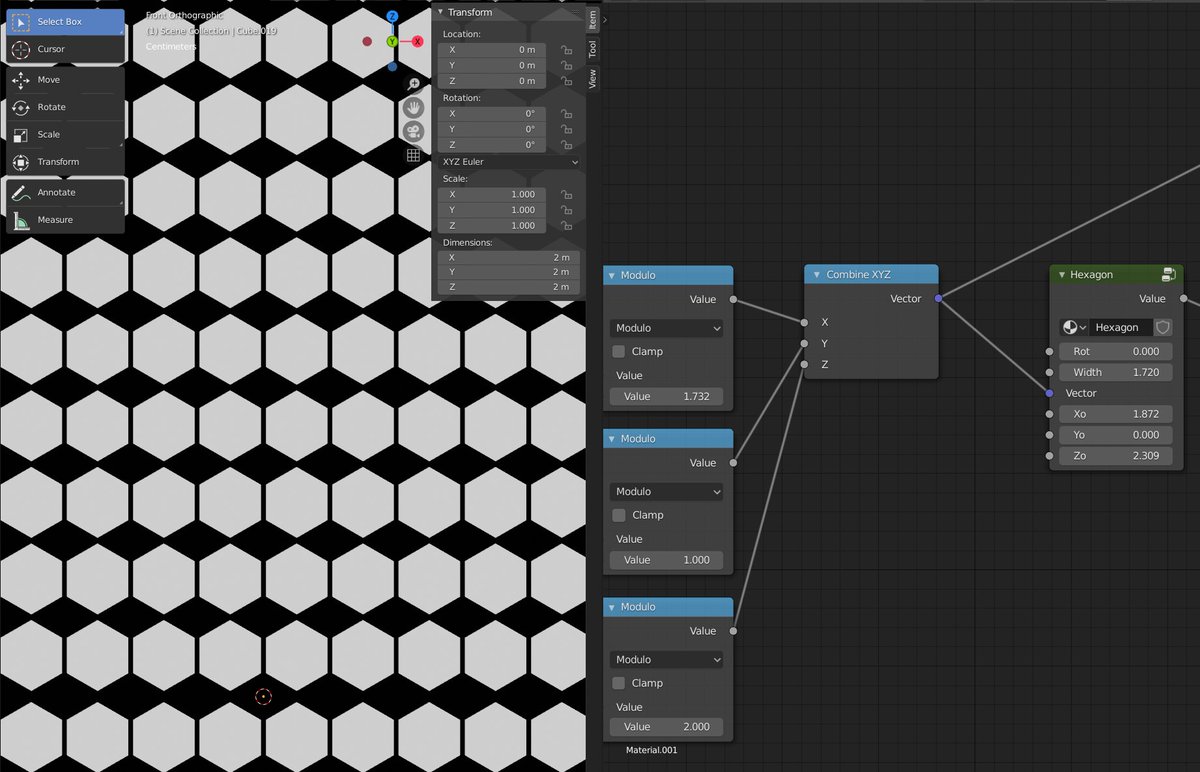This screenshot has height=772, width=1200.
Task: Click the Material.001 label in node editor
Action: pos(653,749)
